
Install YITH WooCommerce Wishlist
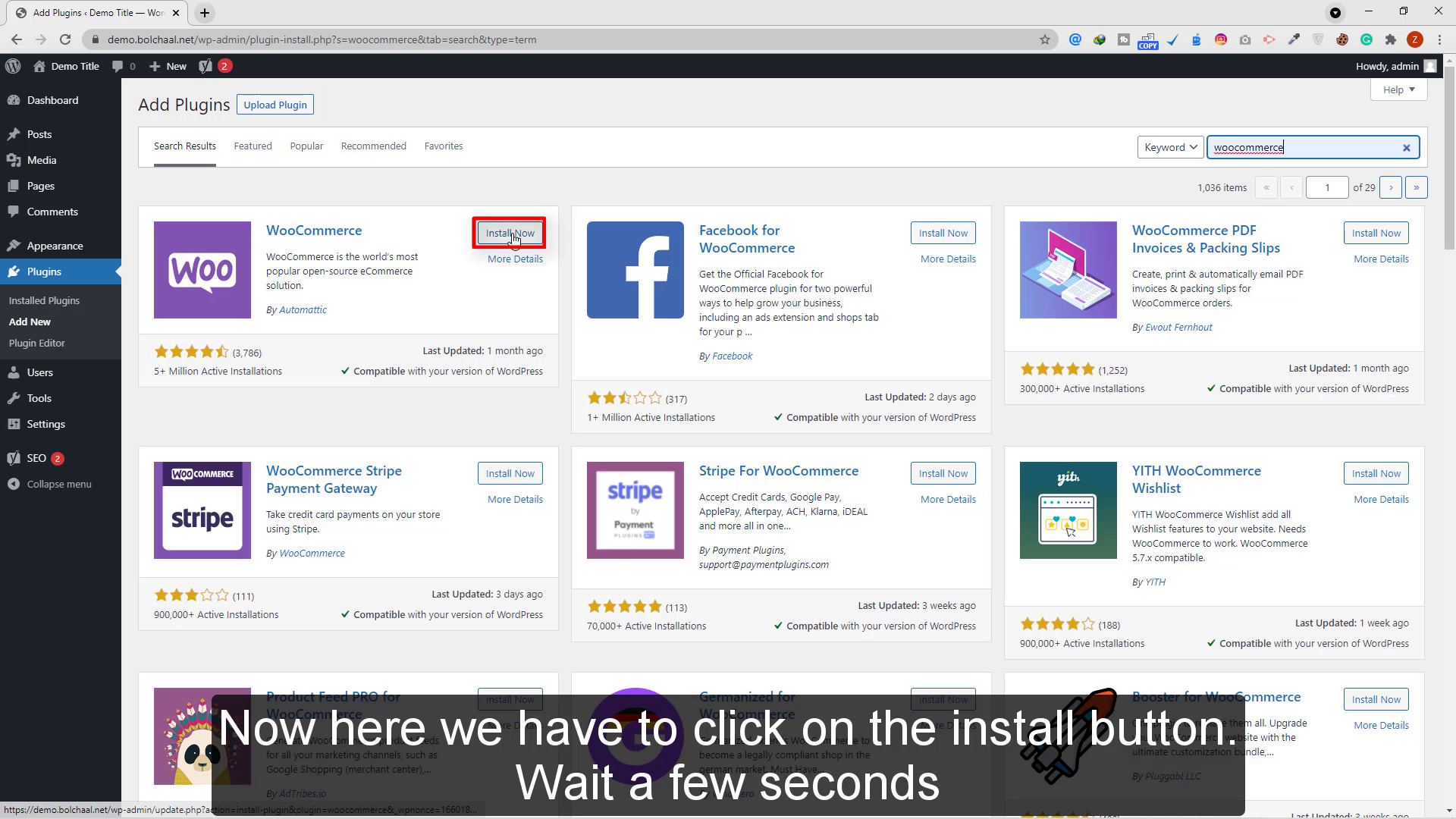(1376, 473)
